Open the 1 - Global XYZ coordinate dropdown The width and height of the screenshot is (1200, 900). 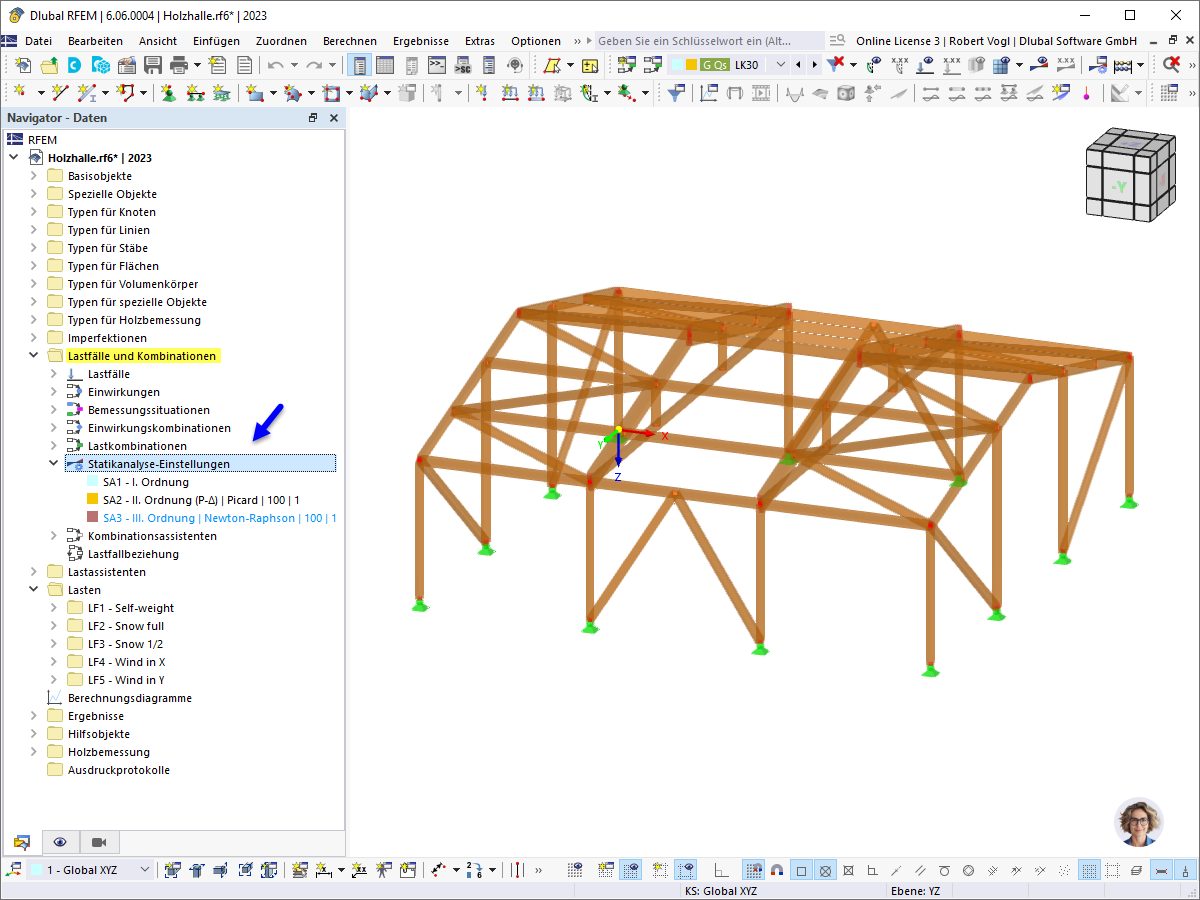pyautogui.click(x=144, y=870)
